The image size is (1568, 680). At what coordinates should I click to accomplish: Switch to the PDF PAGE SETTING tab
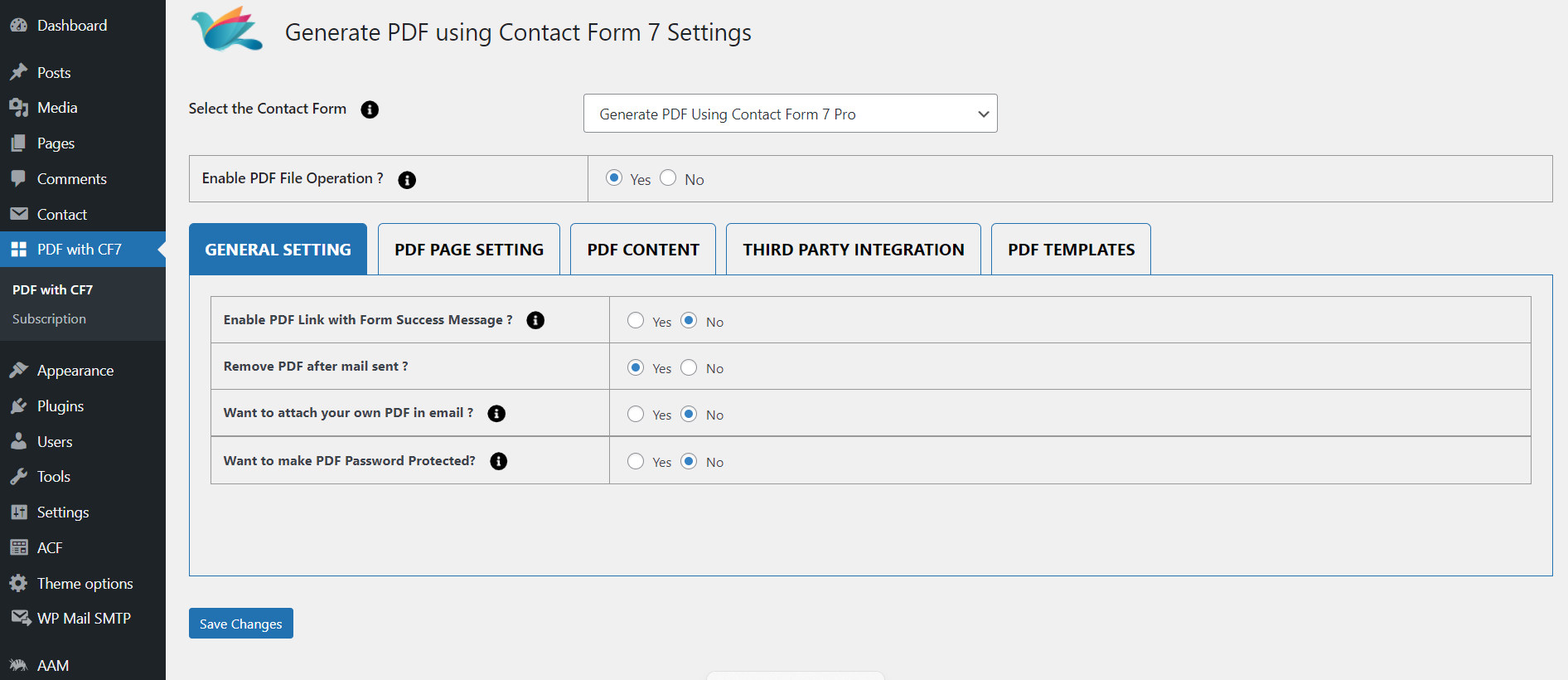[x=469, y=250]
